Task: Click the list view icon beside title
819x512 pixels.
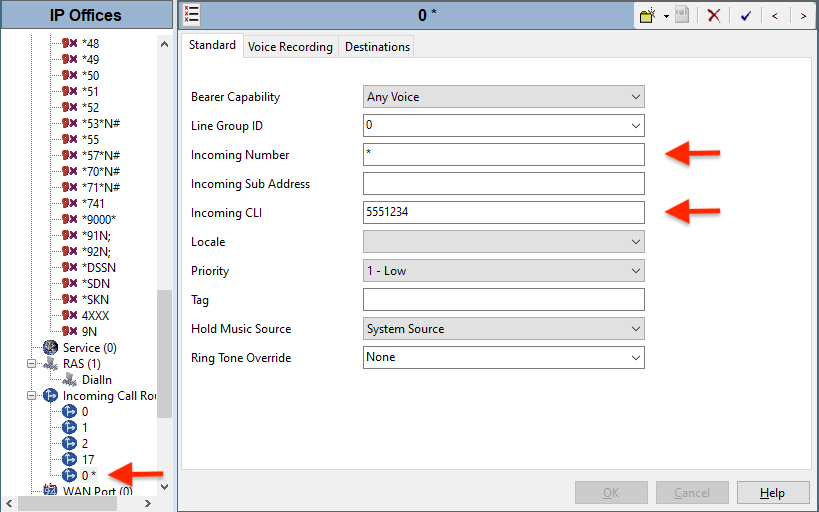Action: tap(191, 15)
